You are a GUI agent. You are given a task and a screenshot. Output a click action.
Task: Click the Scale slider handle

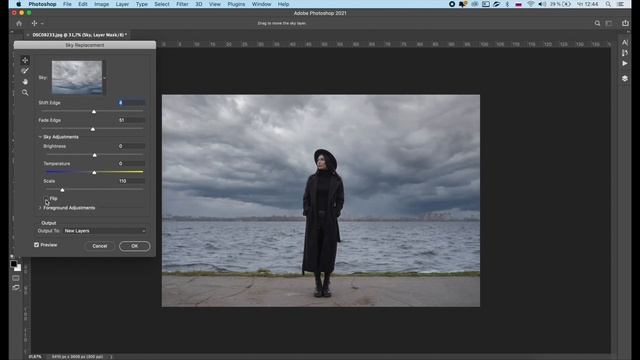point(62,190)
